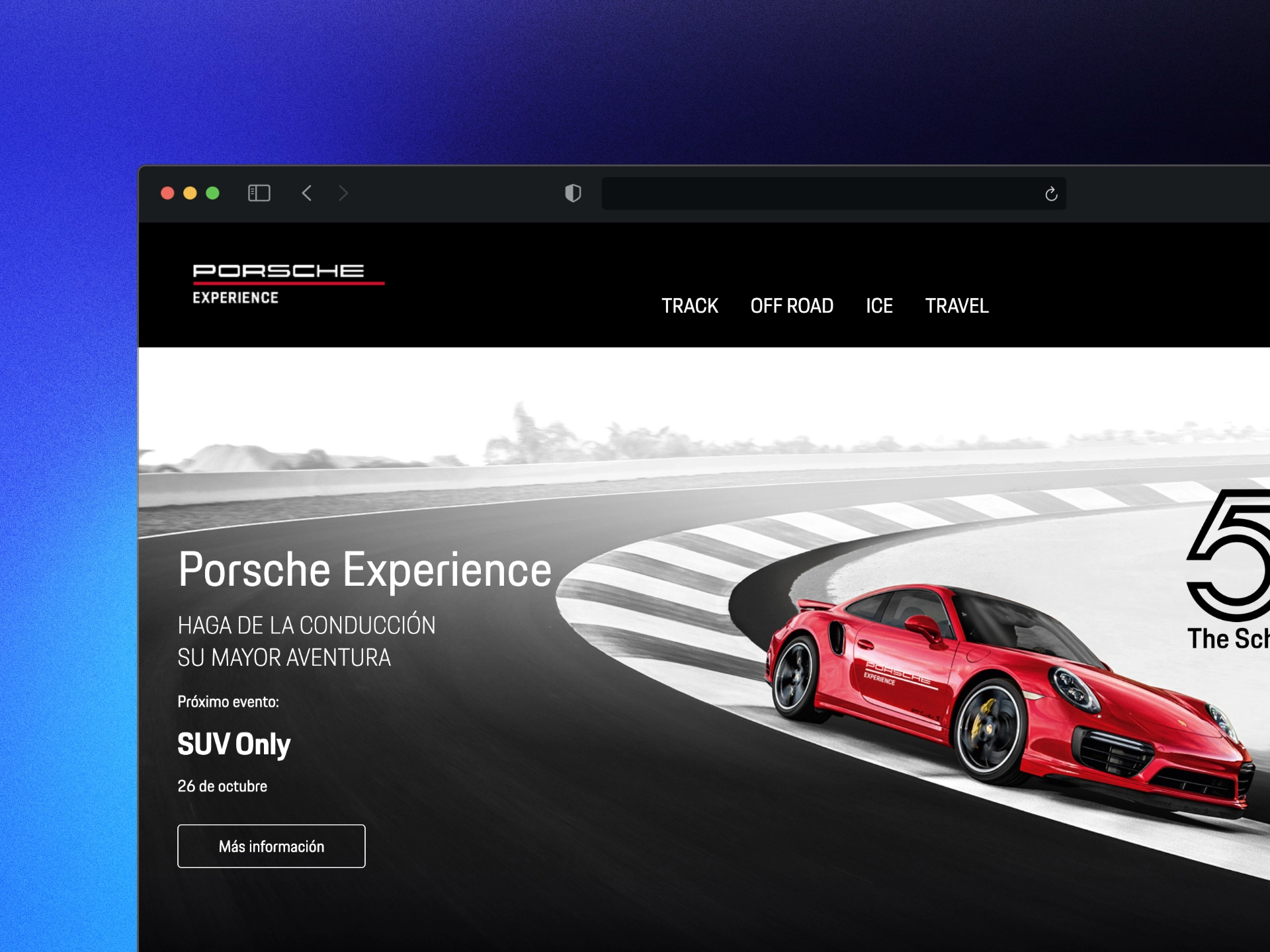This screenshot has width=1270, height=952.
Task: Select the TRAVEL menu item
Action: (956, 306)
